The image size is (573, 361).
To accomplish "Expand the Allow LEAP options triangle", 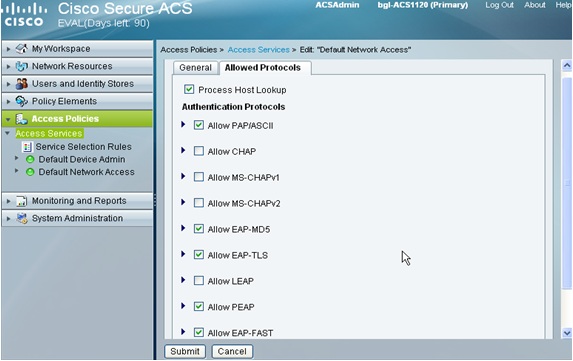I will [183, 280].
